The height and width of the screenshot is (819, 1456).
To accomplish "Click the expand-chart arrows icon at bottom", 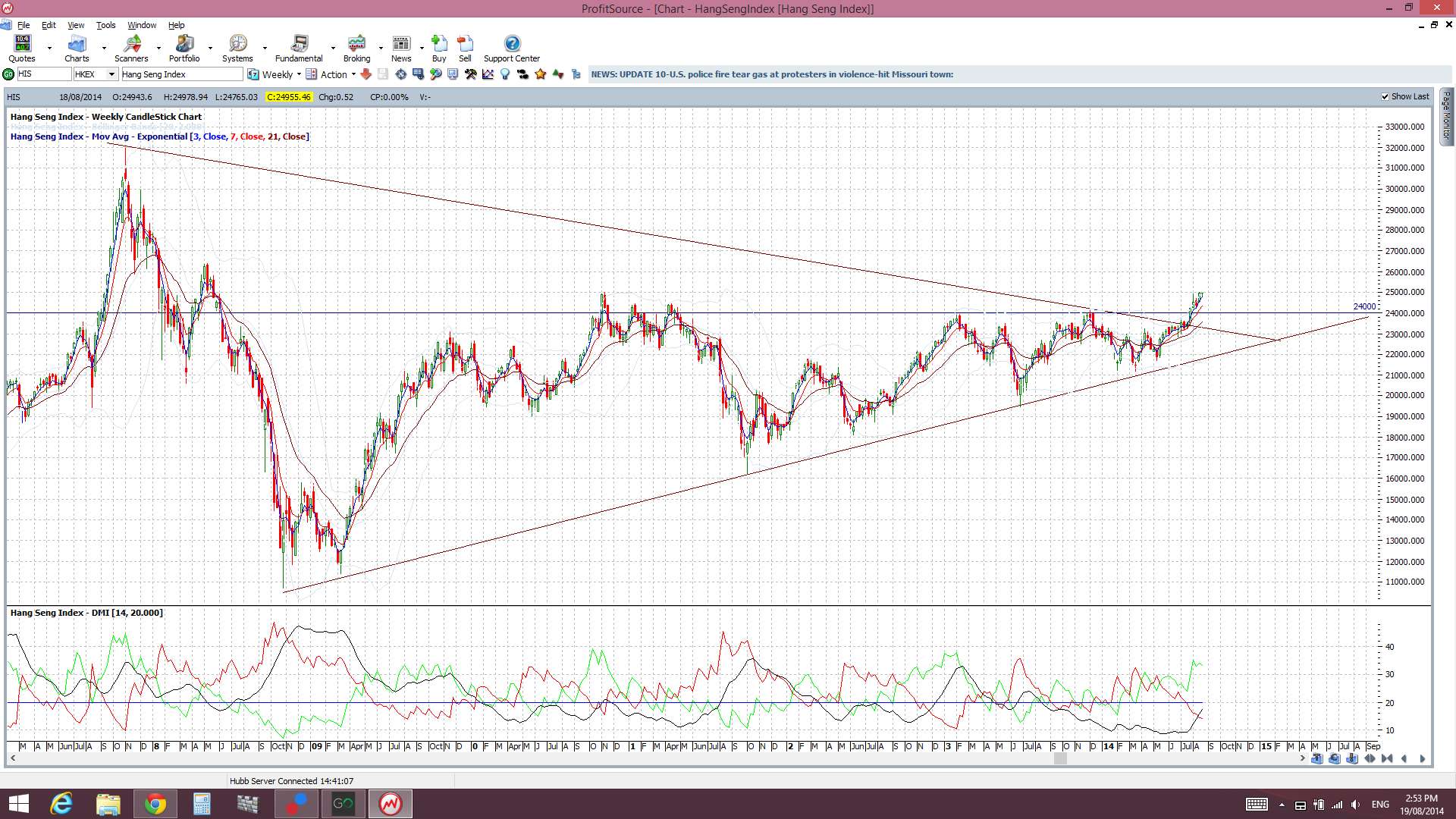I will pyautogui.click(x=1370, y=758).
